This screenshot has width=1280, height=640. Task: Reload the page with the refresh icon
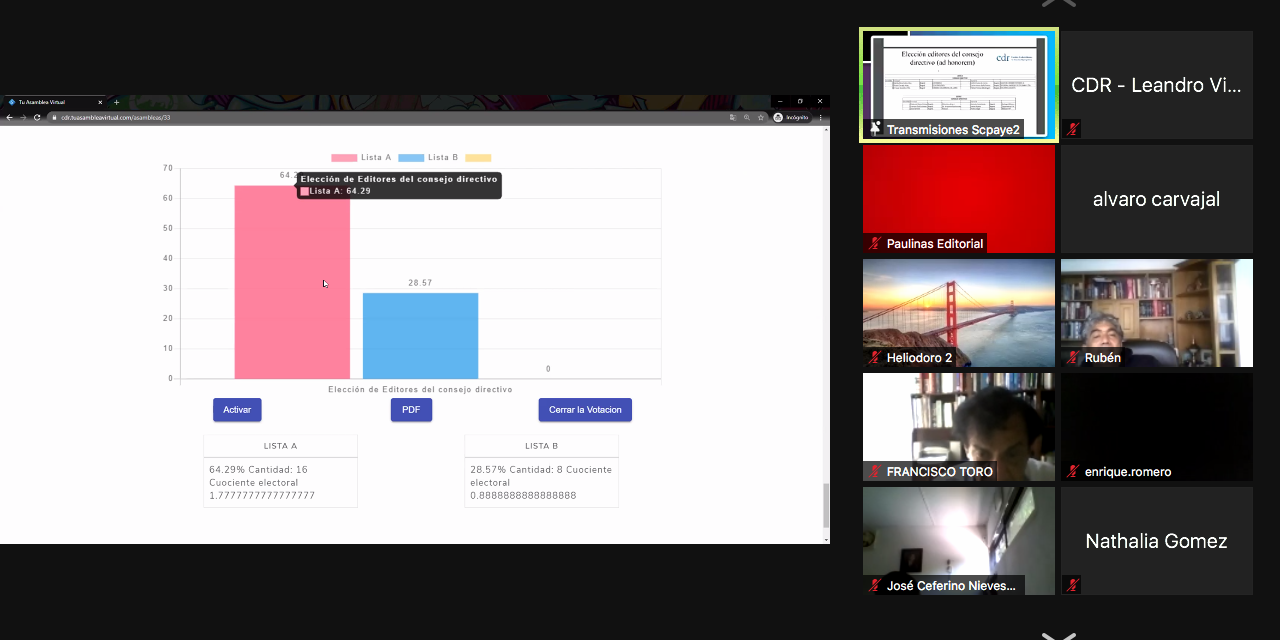click(x=37, y=117)
